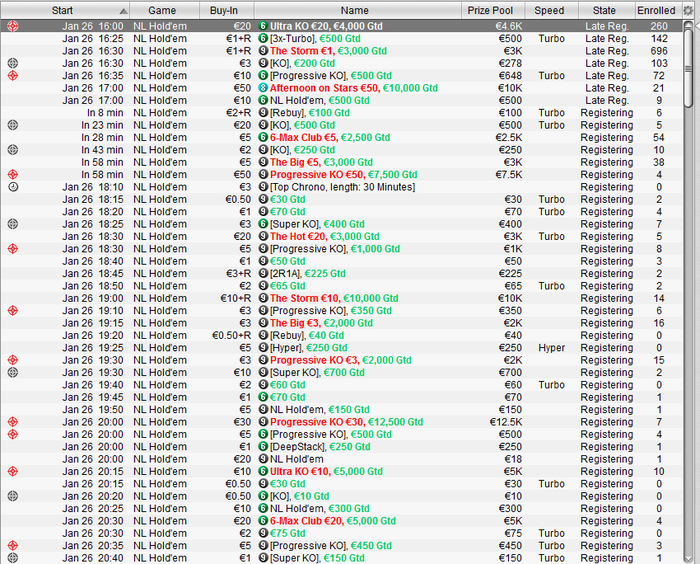Sort list by the Game column header
Image resolution: width=700 pixels, height=564 pixels.
pos(164,10)
